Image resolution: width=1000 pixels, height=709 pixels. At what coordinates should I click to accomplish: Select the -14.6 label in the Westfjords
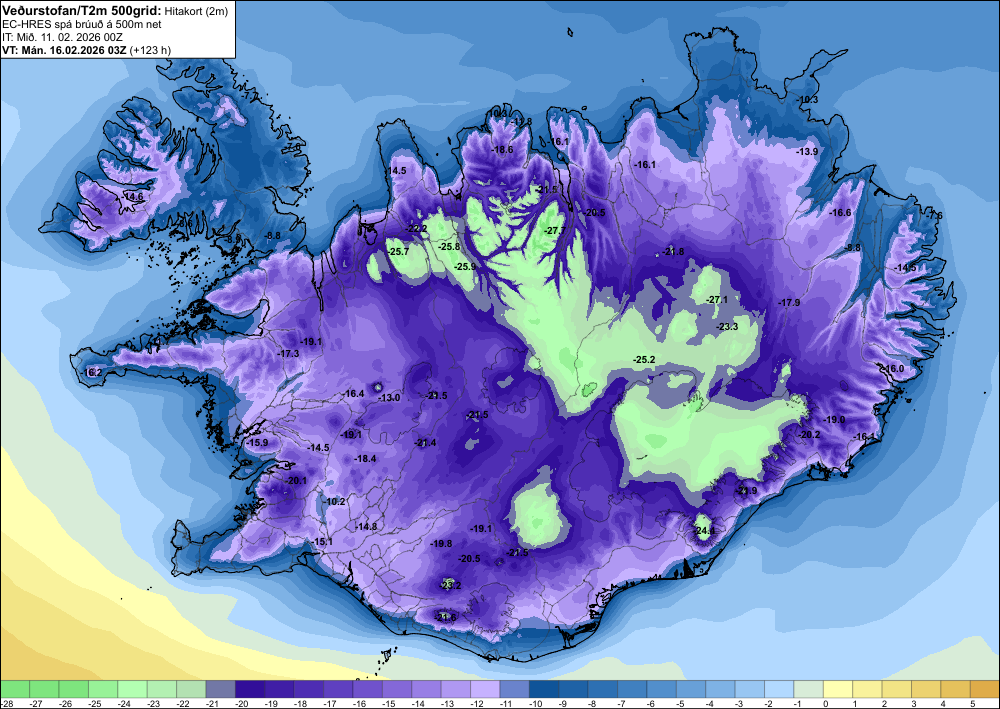(133, 197)
